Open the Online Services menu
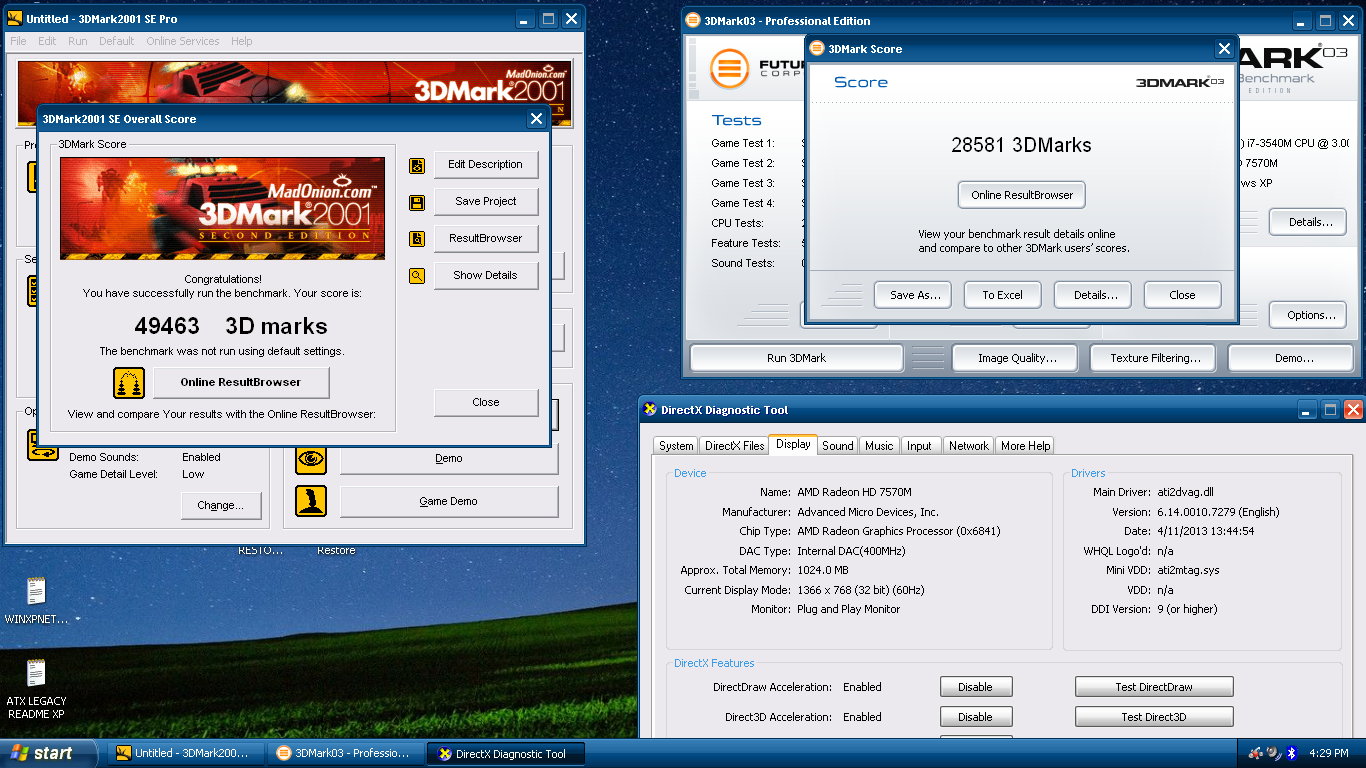 coord(183,41)
